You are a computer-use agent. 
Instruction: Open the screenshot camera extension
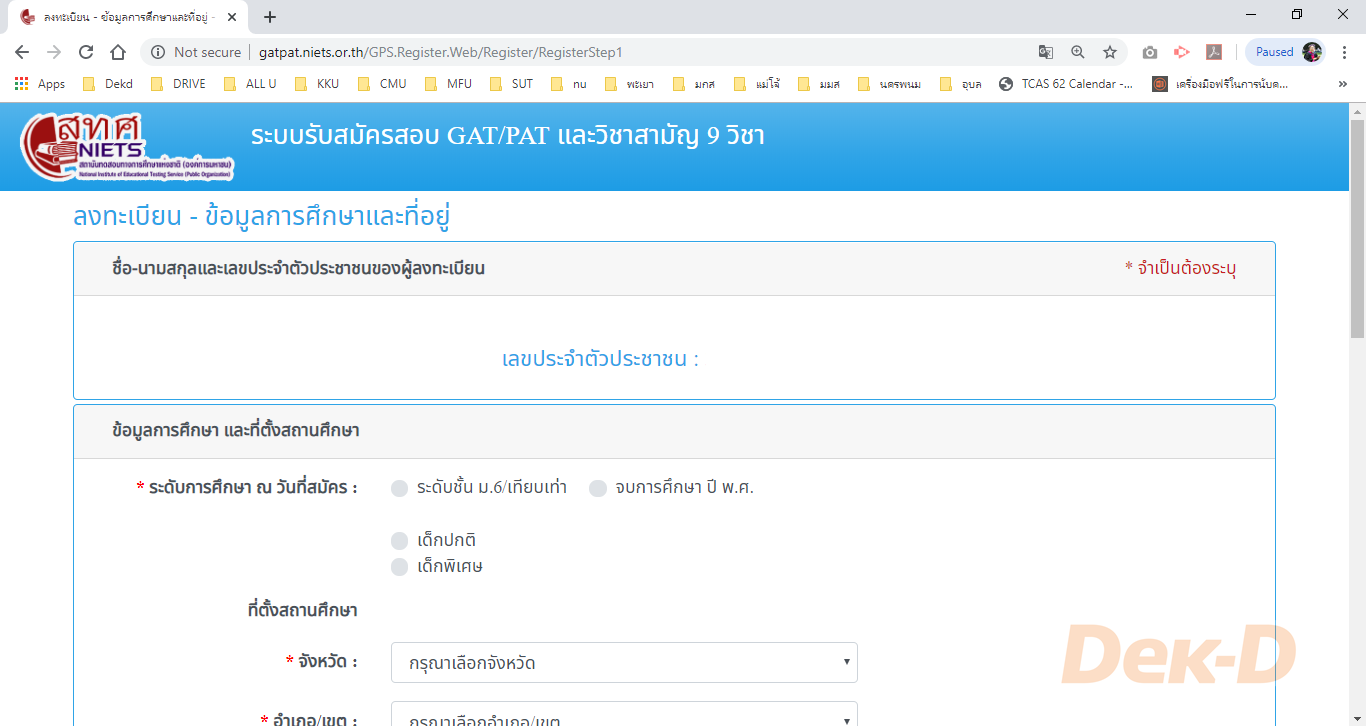1149,51
